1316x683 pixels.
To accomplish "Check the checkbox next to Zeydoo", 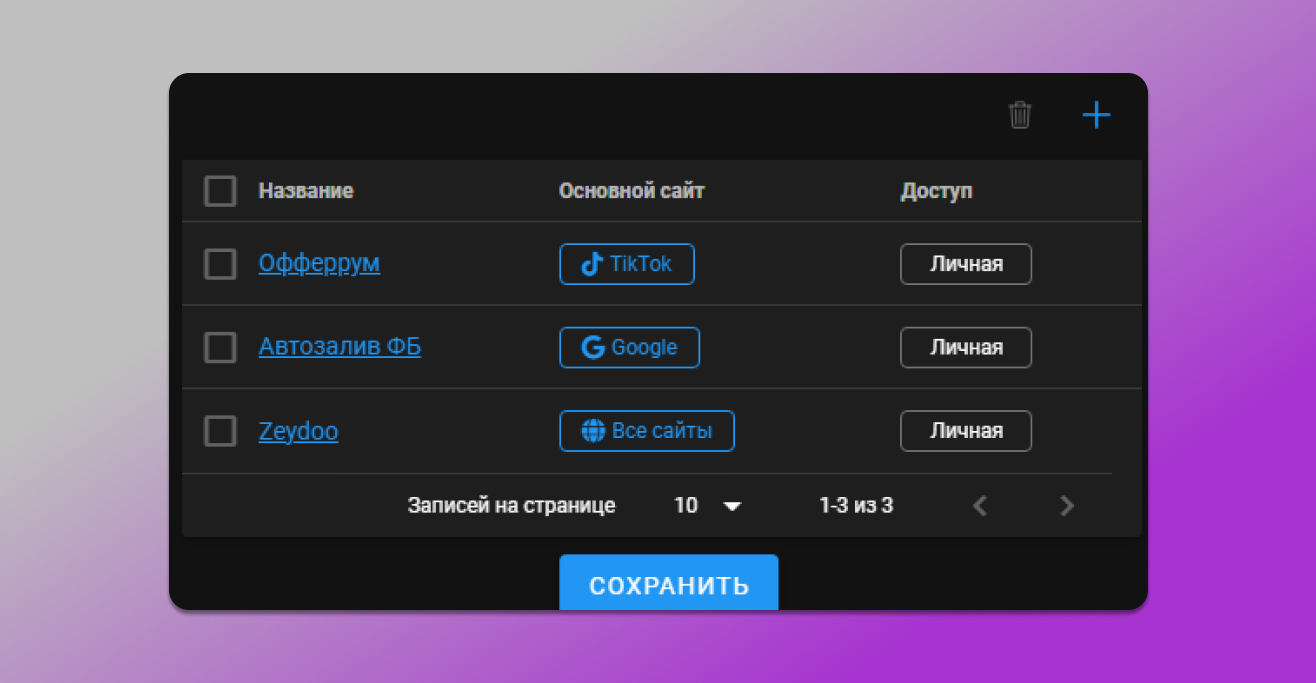I will click(220, 430).
